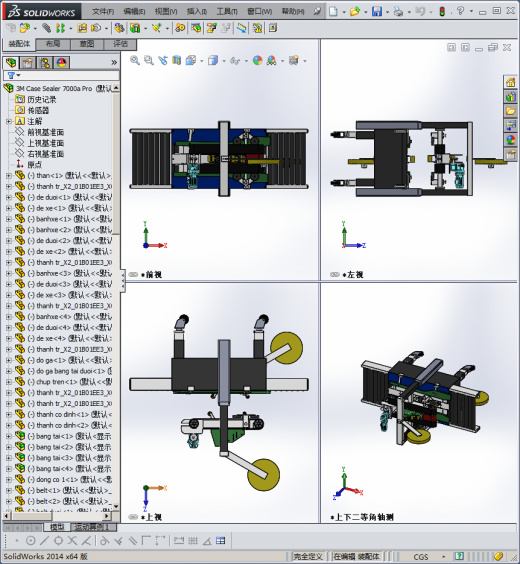This screenshot has width=520, height=564.
Task: Click the Undo icon in the title toolbar
Action: (420, 11)
